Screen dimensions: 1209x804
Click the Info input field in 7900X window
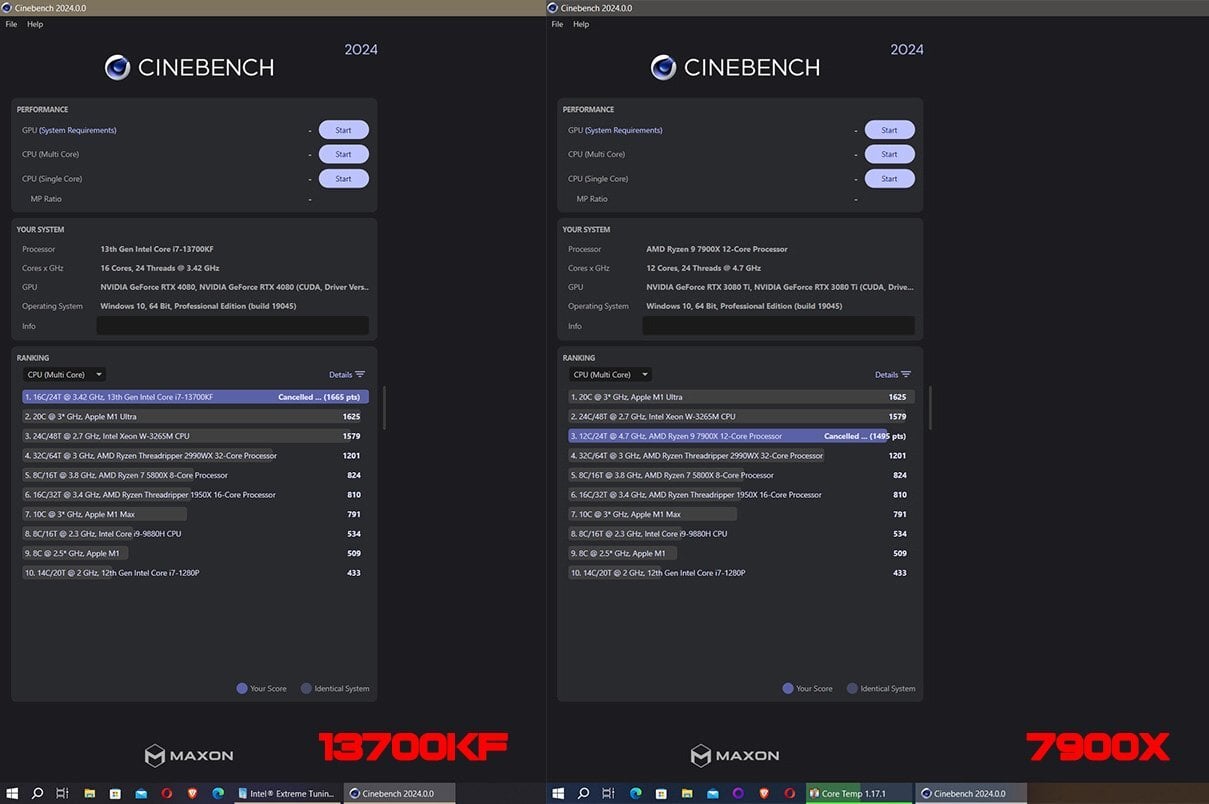pos(778,326)
